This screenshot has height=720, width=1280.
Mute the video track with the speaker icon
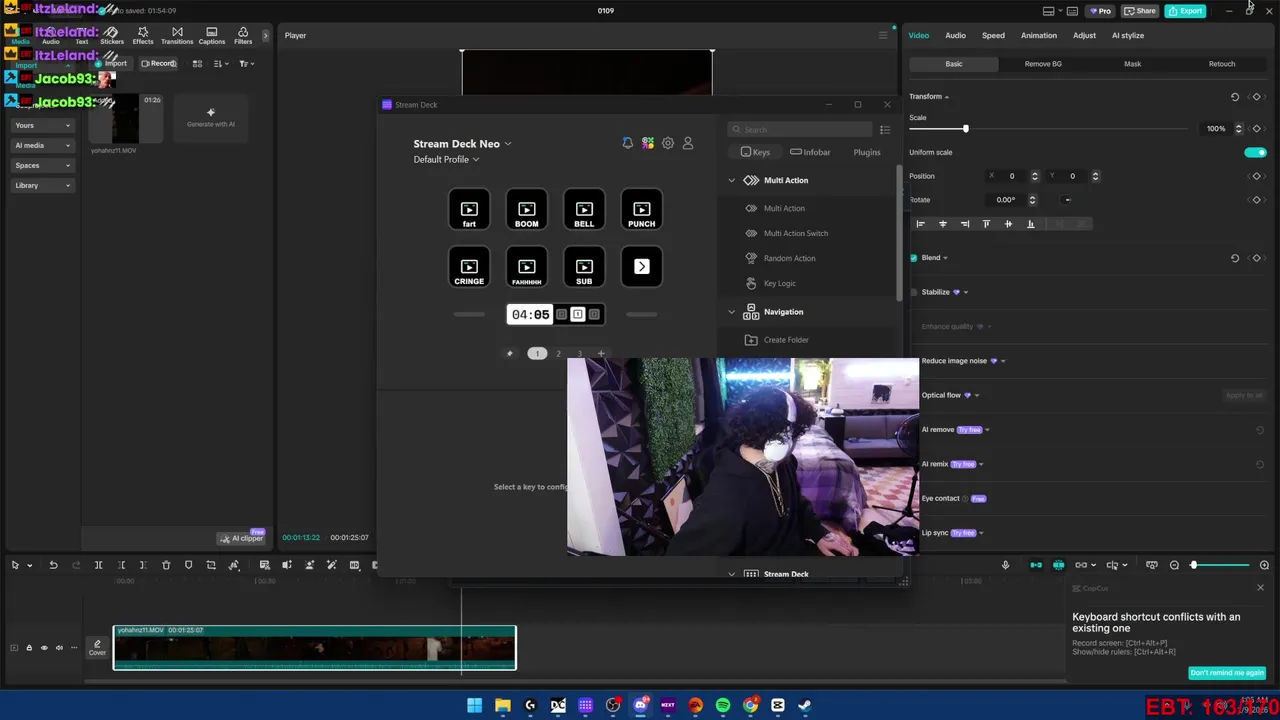click(58, 648)
